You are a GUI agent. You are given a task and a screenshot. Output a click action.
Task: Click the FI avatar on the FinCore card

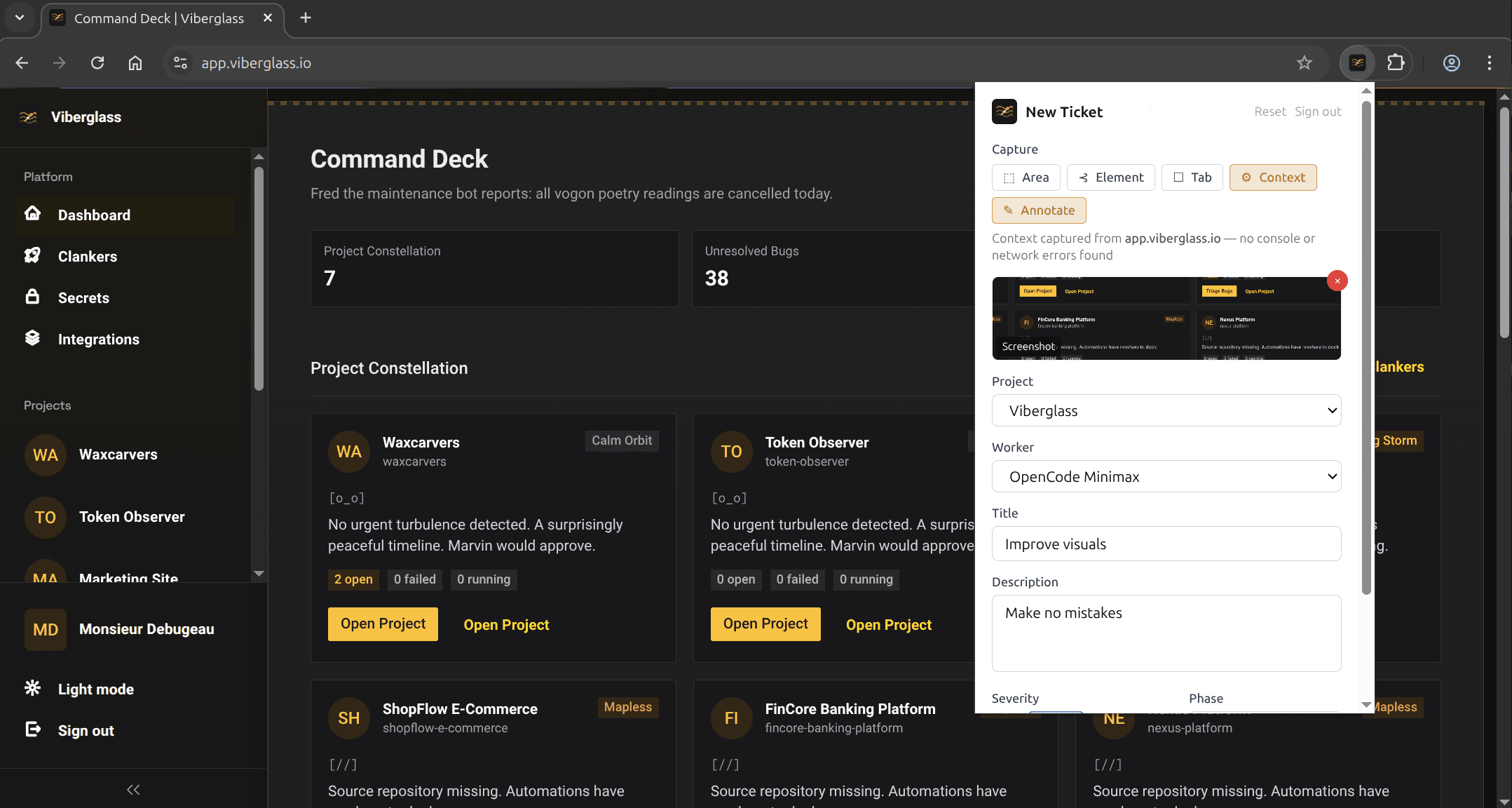tap(731, 718)
